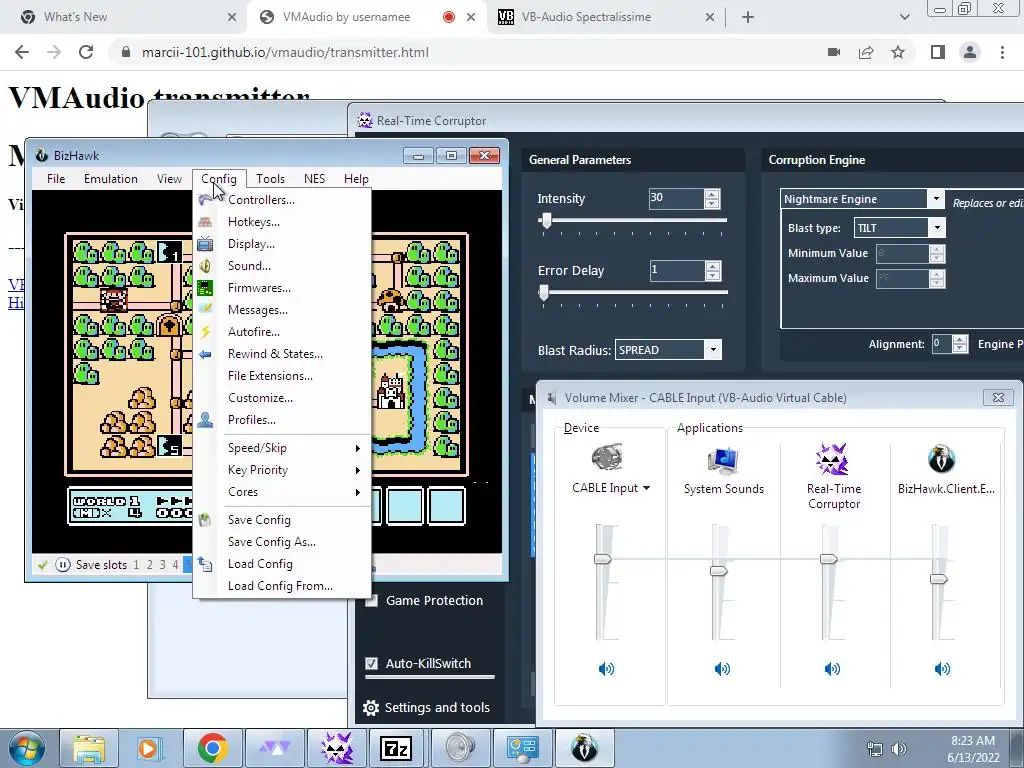This screenshot has height=768, width=1024.
Task: Choose Load Config From entry
Action: (282, 586)
